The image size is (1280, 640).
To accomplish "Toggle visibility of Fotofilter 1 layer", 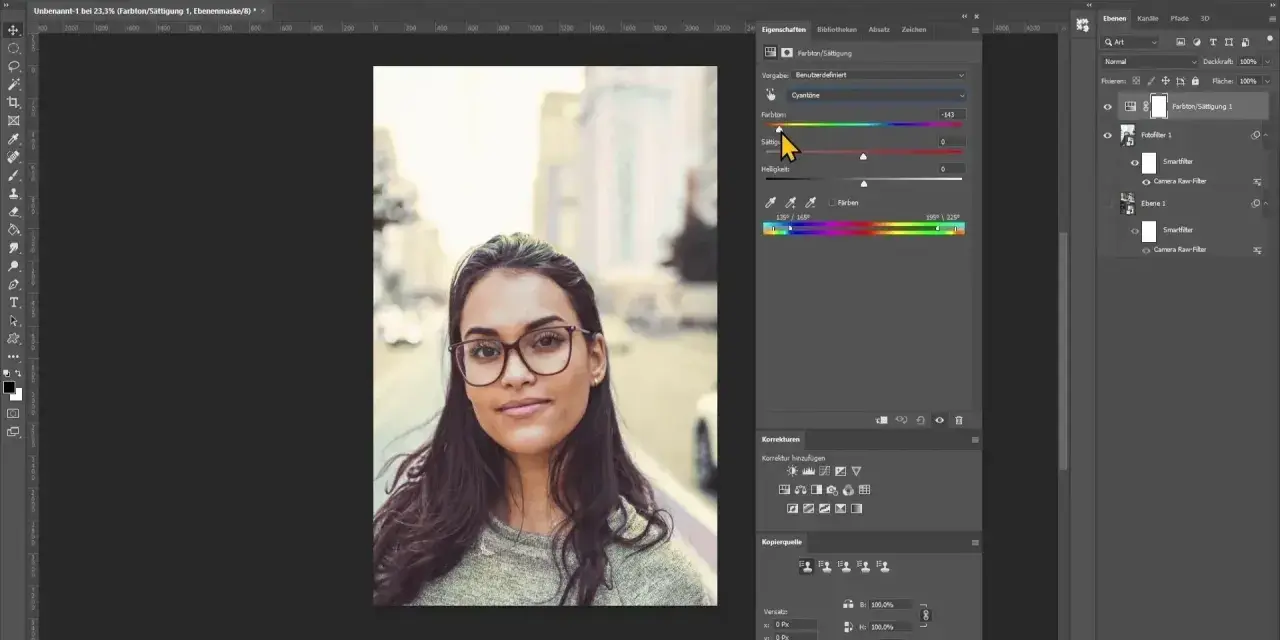I will (x=1107, y=135).
